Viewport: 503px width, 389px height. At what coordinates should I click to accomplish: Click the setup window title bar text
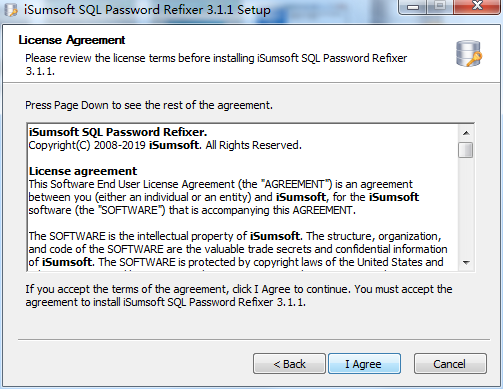coord(147,10)
